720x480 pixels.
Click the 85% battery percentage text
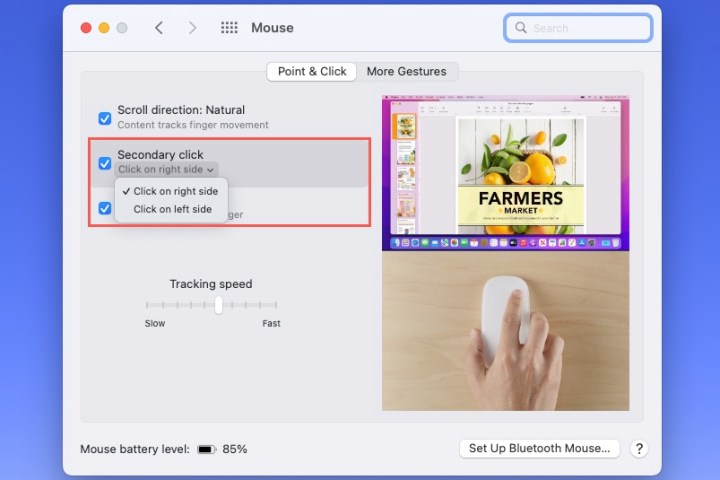[235, 449]
